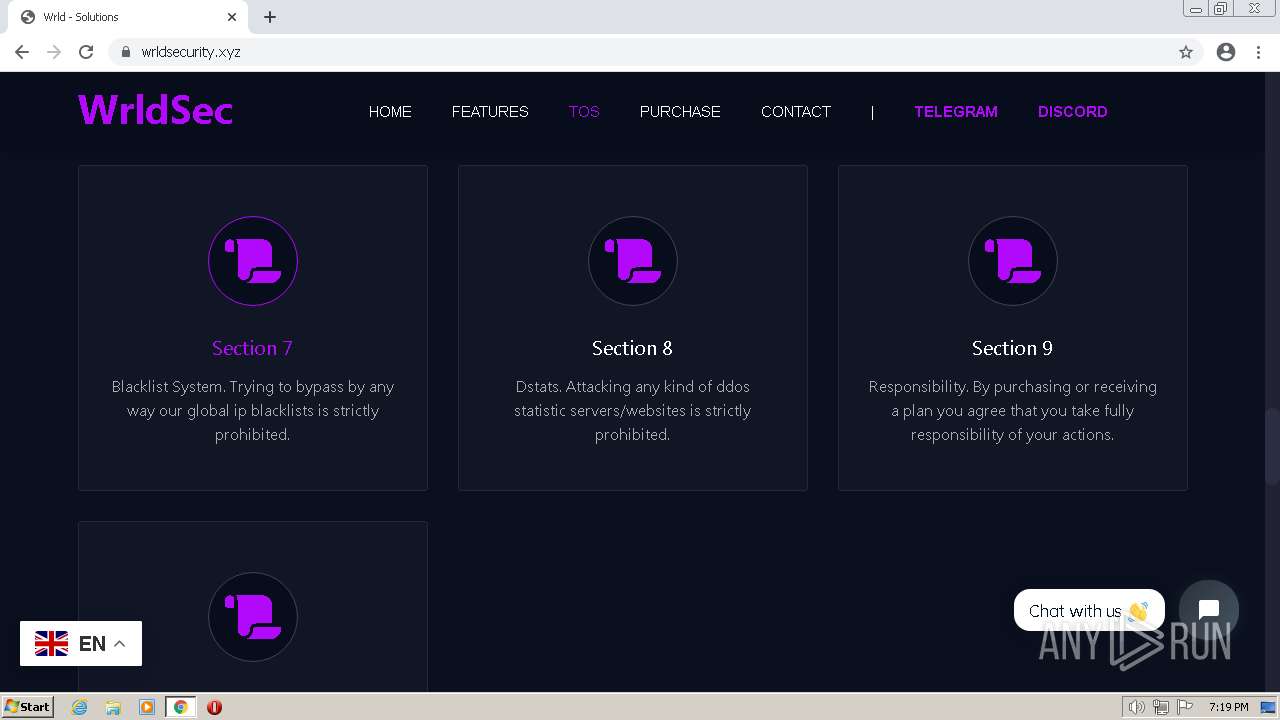Open the FEATURES nav item

pyautogui.click(x=490, y=112)
